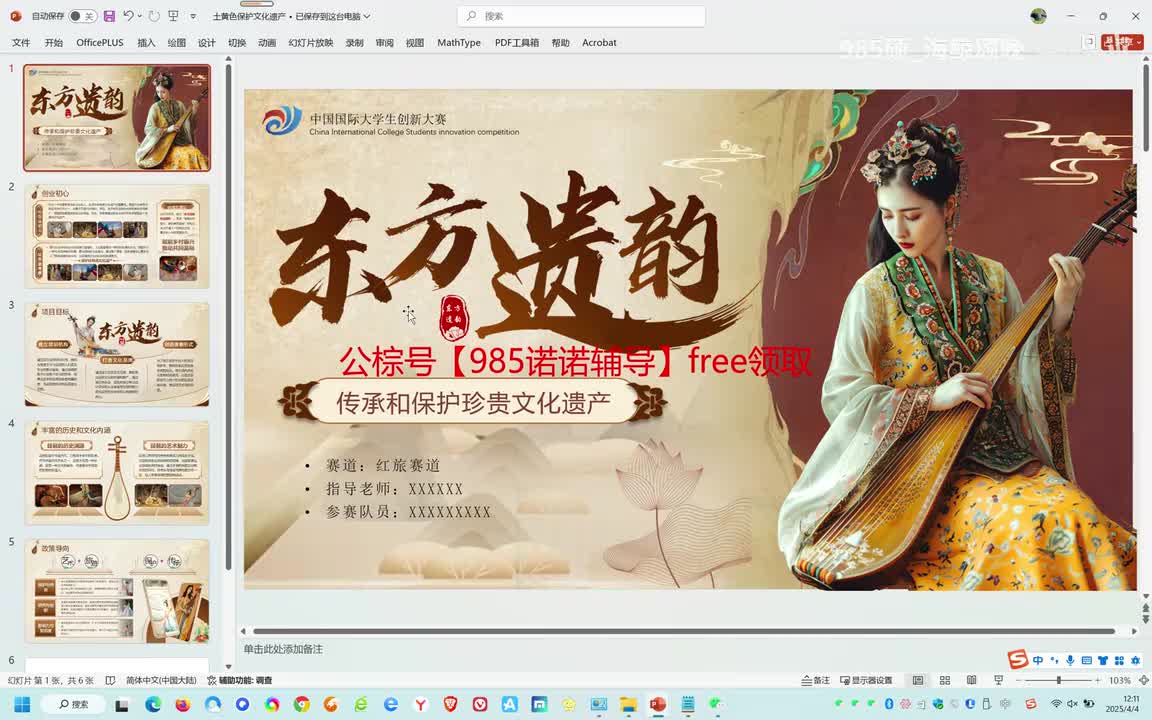Open the Acrobat tab
Image resolution: width=1152 pixels, height=720 pixels.
[x=599, y=43]
